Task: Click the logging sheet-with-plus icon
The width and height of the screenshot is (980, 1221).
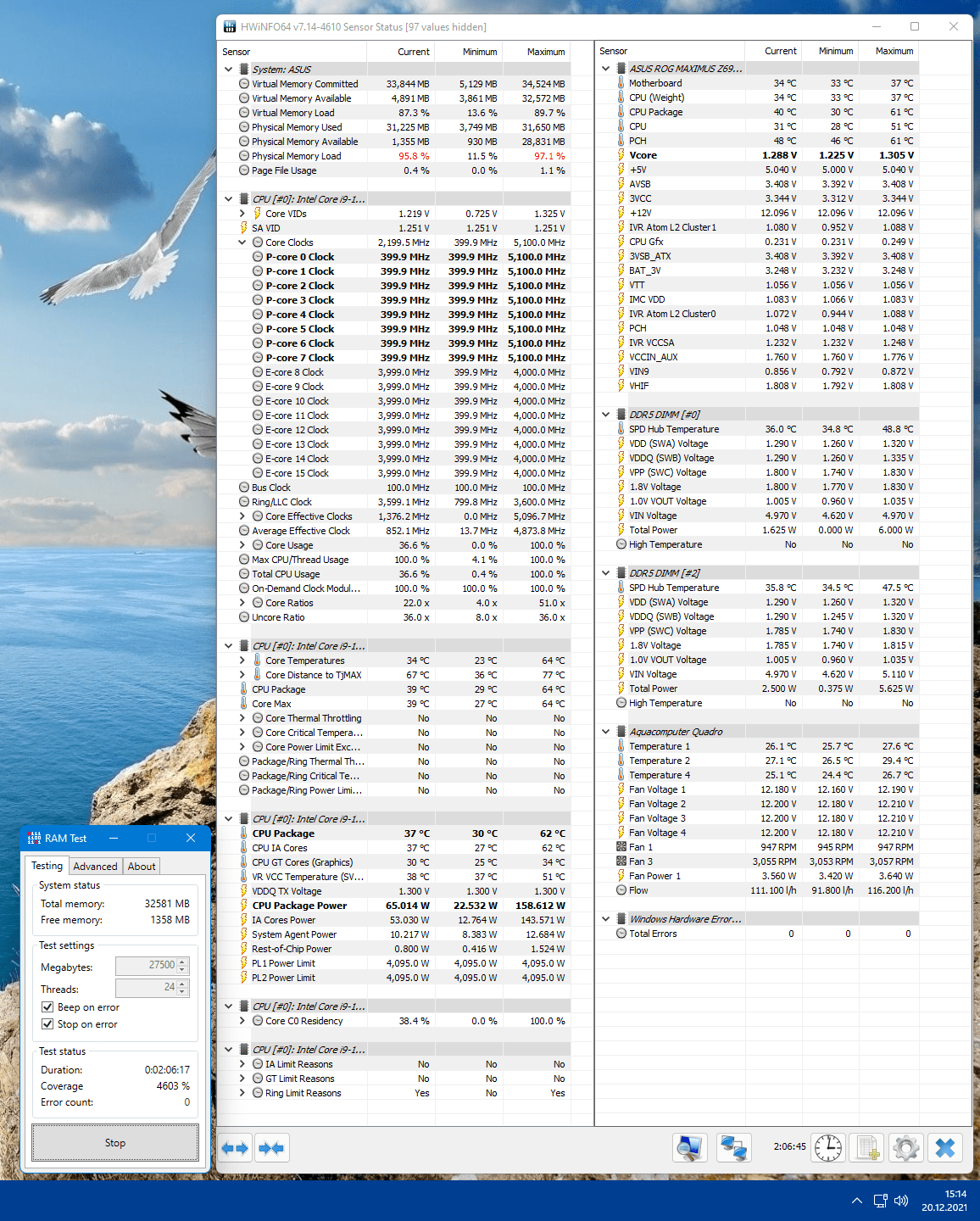Action: point(867,1148)
